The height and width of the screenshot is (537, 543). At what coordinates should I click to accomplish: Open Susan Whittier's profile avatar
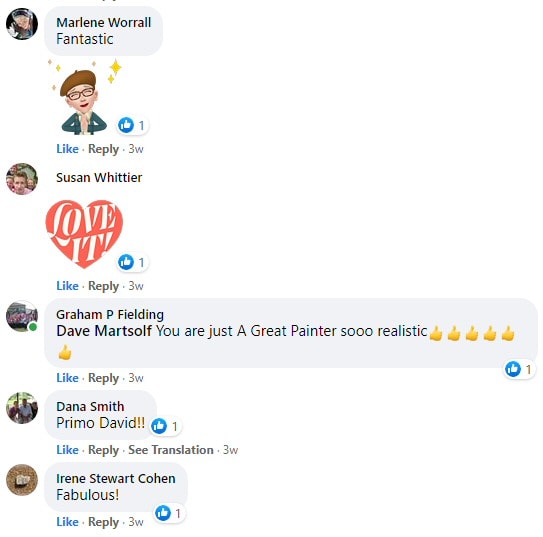pos(22,179)
